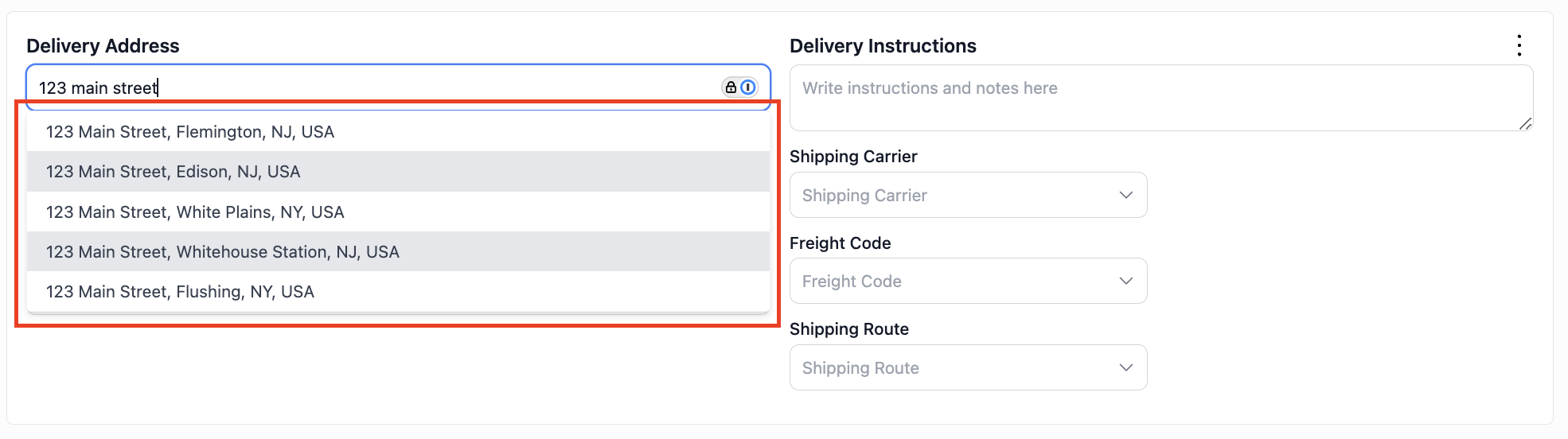The height and width of the screenshot is (439, 1568).
Task: Click into the Delivery Instructions text area
Action: (x=1161, y=98)
